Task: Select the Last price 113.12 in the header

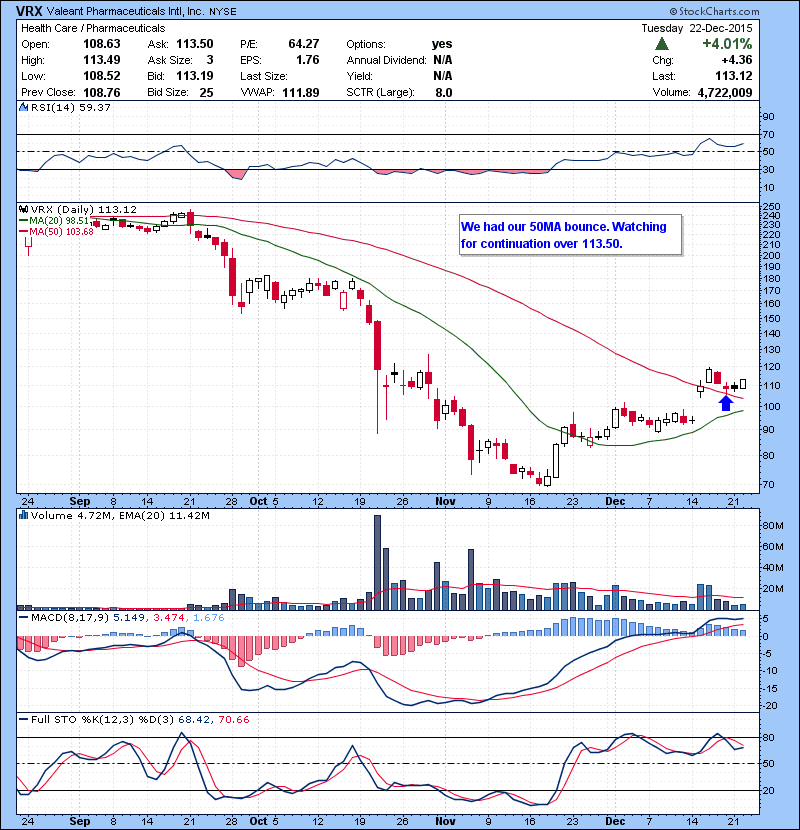Action: pyautogui.click(x=734, y=76)
